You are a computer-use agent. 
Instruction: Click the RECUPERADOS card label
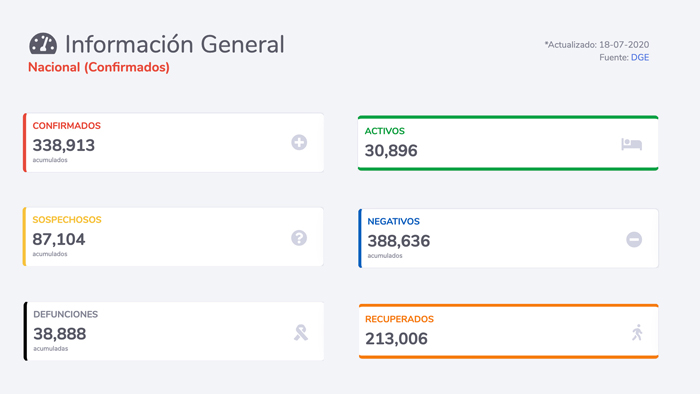click(400, 319)
